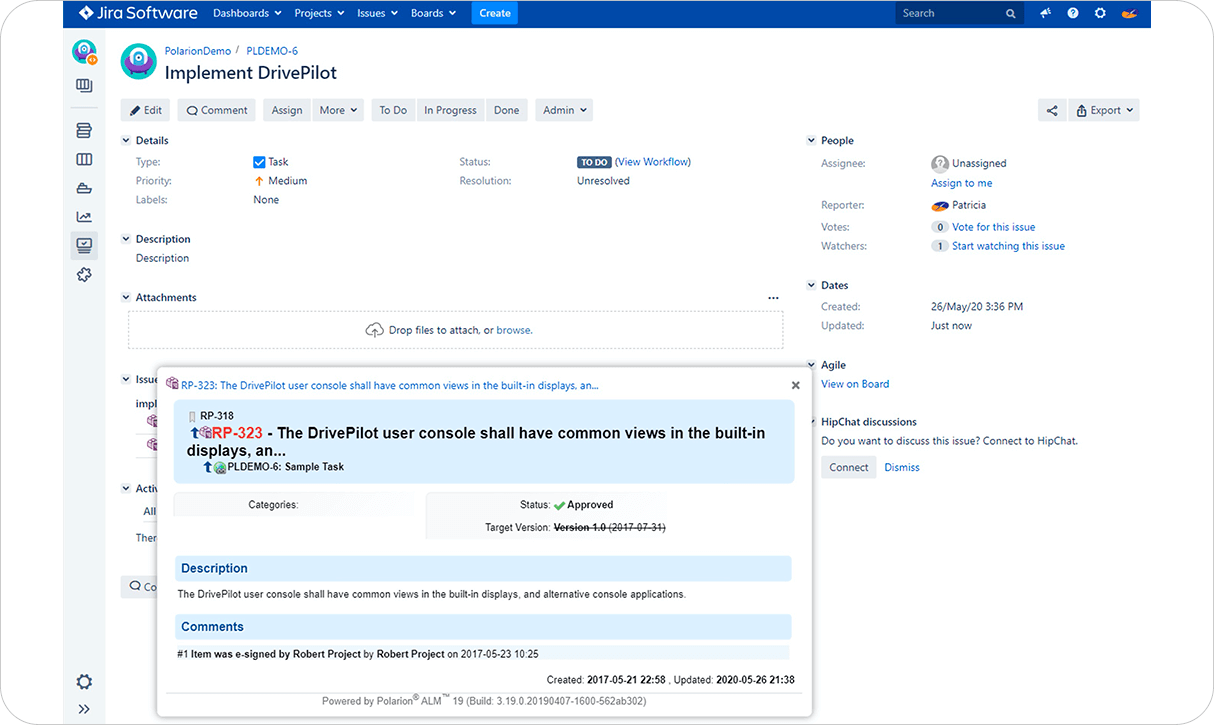The height and width of the screenshot is (725, 1214).
Task: Click the unassigned user avatar icon
Action: 940,163
